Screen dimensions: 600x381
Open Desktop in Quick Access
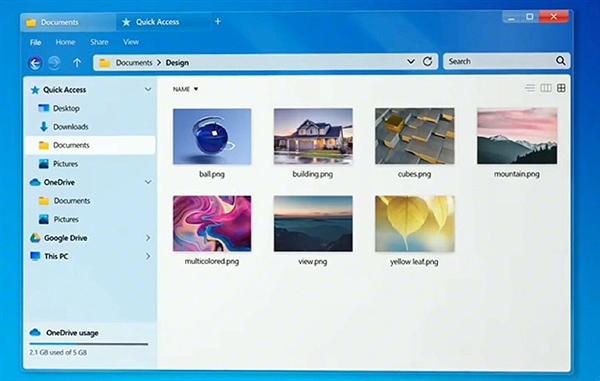pos(90,108)
